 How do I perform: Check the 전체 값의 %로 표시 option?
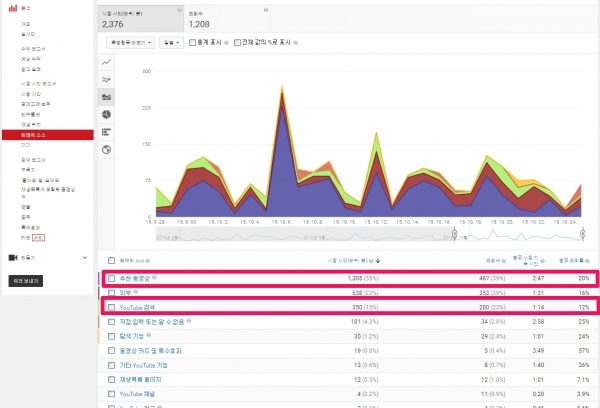point(236,43)
